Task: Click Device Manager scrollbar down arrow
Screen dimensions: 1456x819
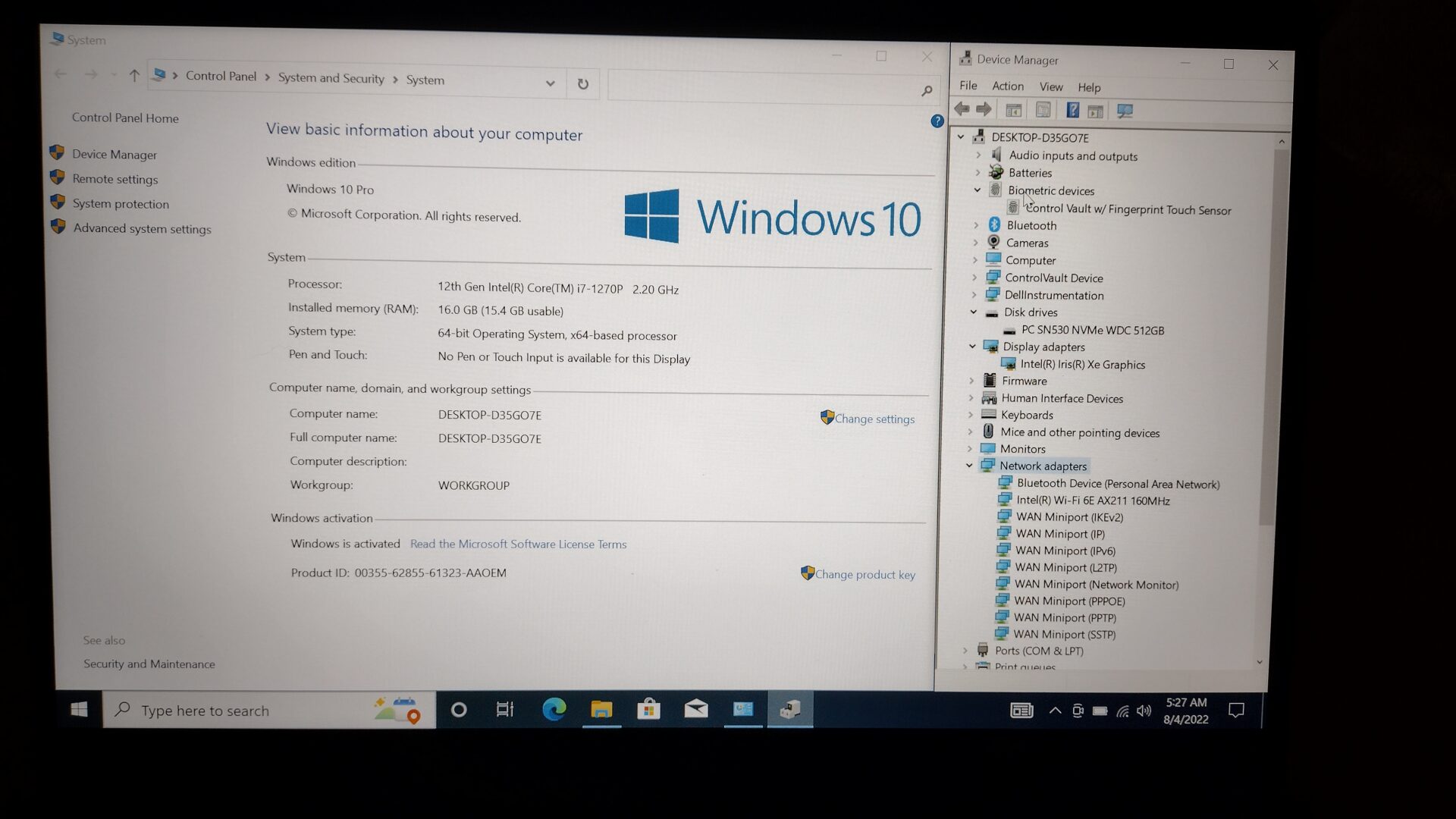Action: 1260,661
